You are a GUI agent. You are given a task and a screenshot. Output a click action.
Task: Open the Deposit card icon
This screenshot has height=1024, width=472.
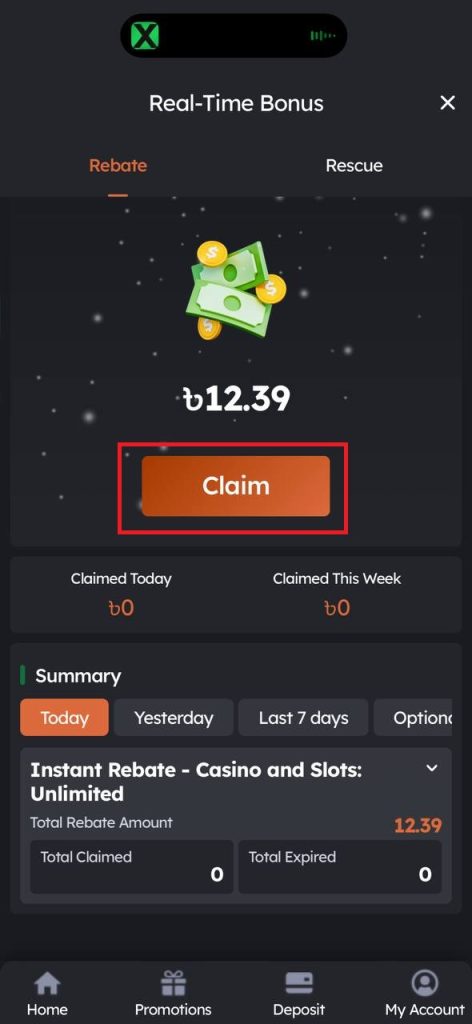pos(299,983)
